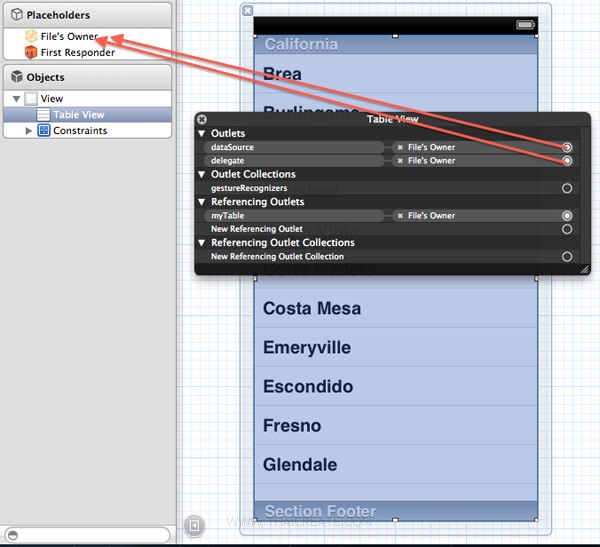
Task: Click the Objects header cube icon
Action: coord(17,77)
